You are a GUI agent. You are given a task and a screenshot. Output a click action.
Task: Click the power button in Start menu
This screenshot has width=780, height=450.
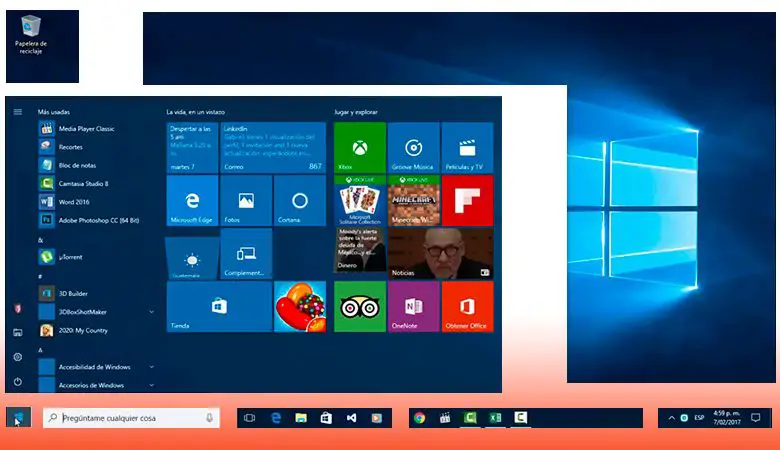click(x=18, y=382)
